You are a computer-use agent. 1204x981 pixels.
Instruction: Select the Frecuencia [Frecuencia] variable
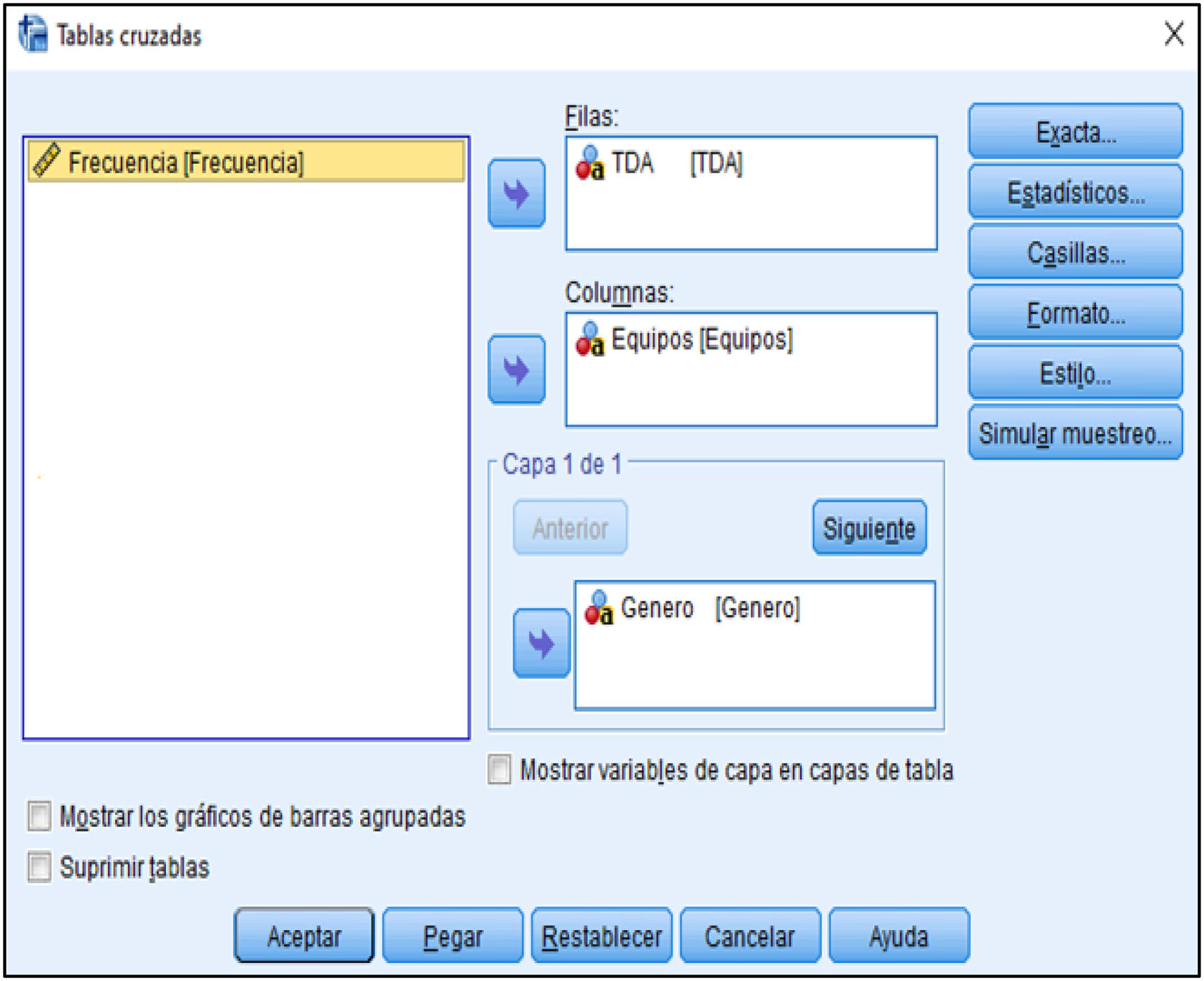click(247, 161)
